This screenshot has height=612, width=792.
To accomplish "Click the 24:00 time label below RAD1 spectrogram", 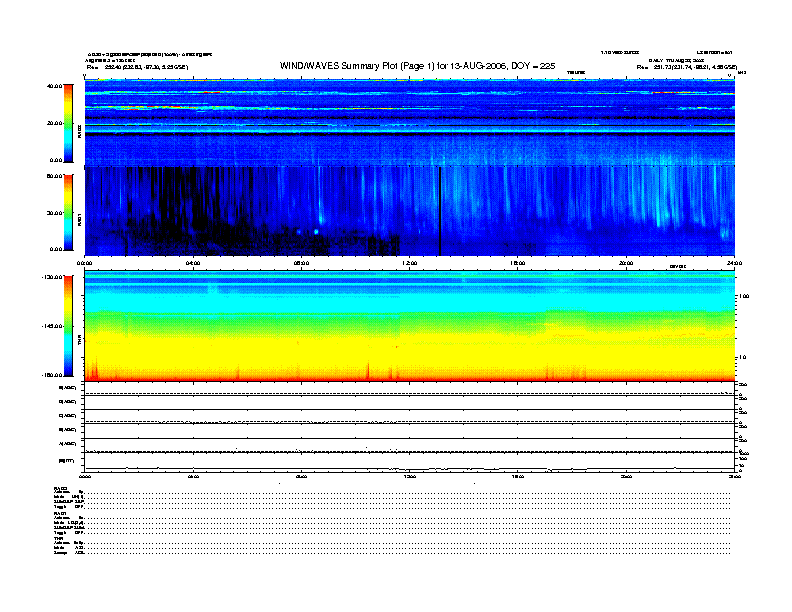I will tap(734, 263).
